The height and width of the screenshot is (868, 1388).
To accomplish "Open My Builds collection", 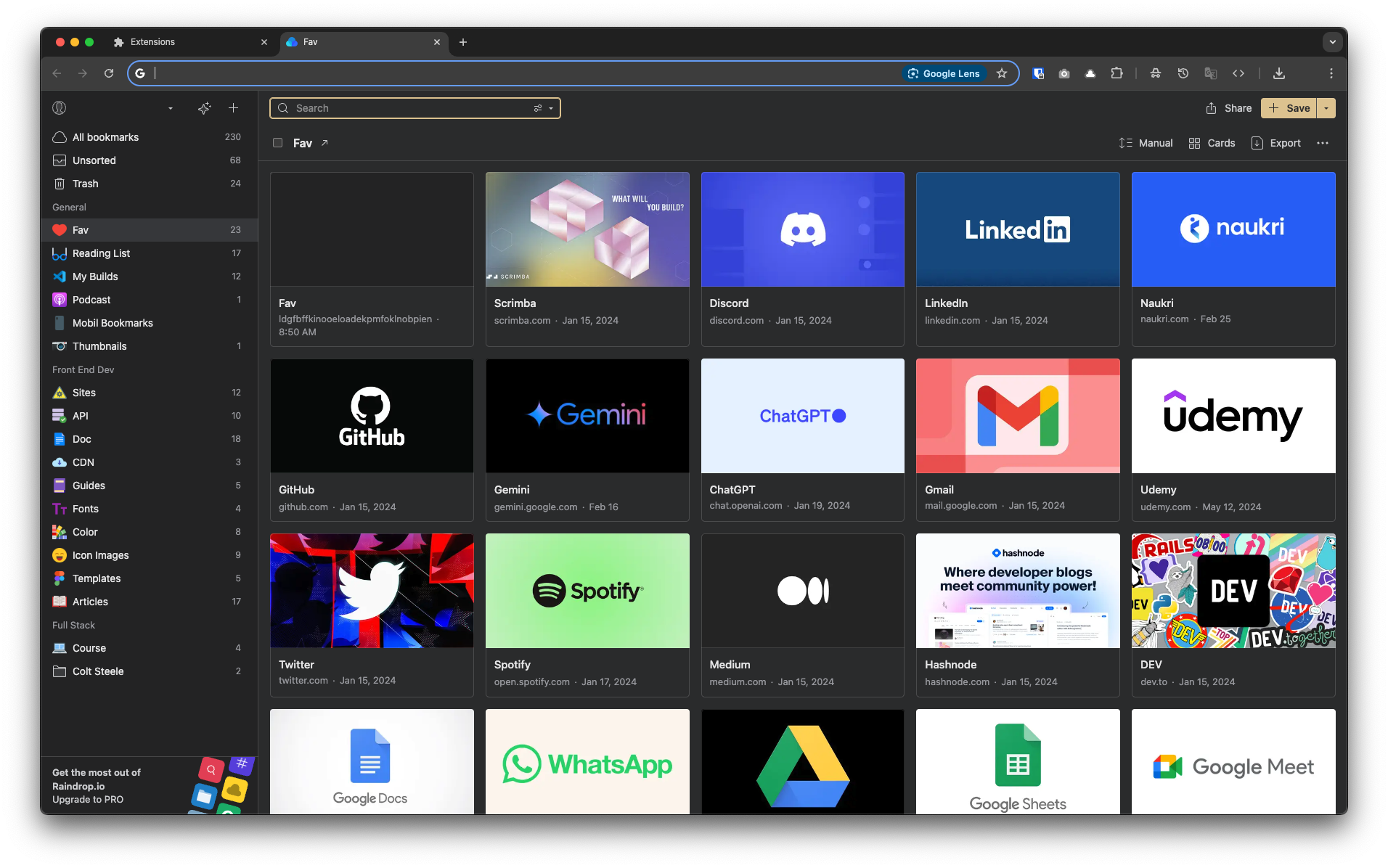I will click(x=149, y=277).
